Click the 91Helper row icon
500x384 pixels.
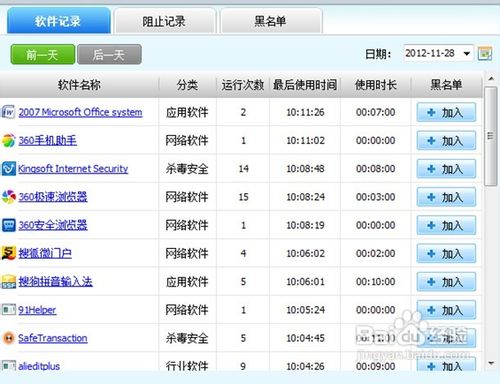(8, 310)
